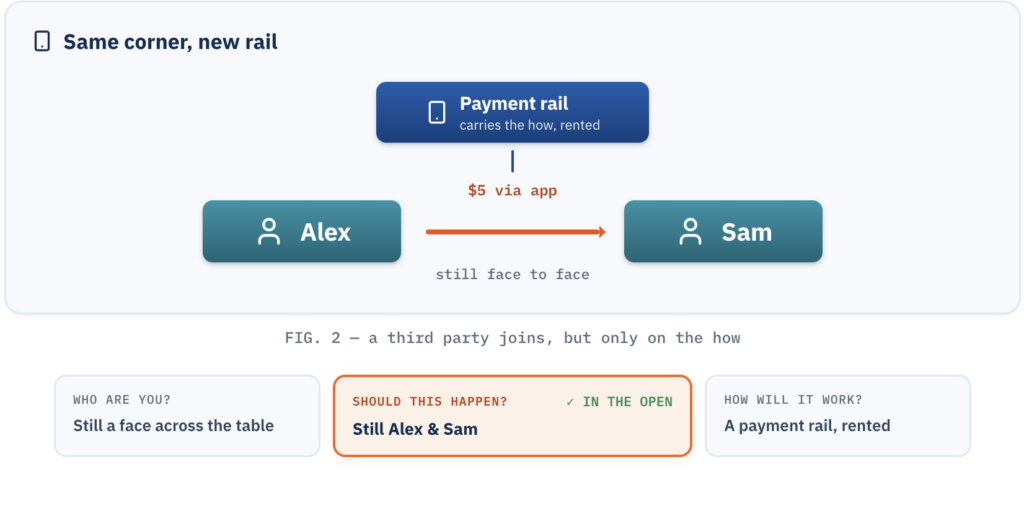This screenshot has width=1024, height=521.
Task: Click the 'IN THE OPEN' status badge
Action: pos(620,402)
